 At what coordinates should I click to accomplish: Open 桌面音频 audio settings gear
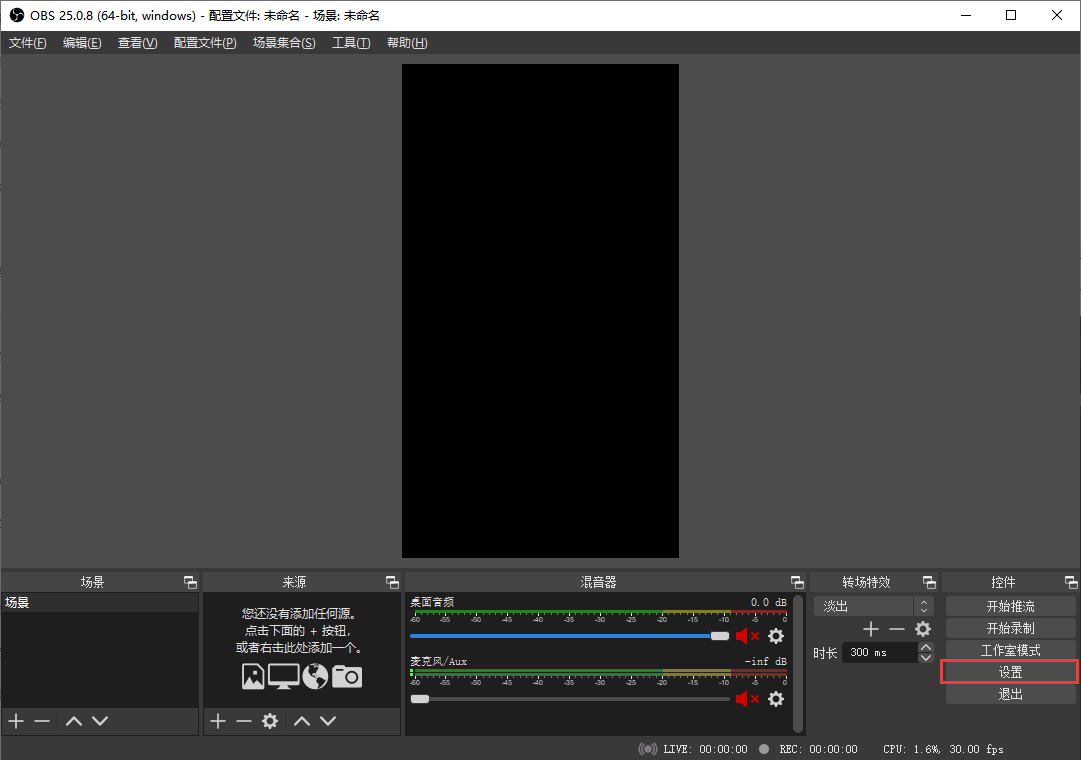[776, 636]
